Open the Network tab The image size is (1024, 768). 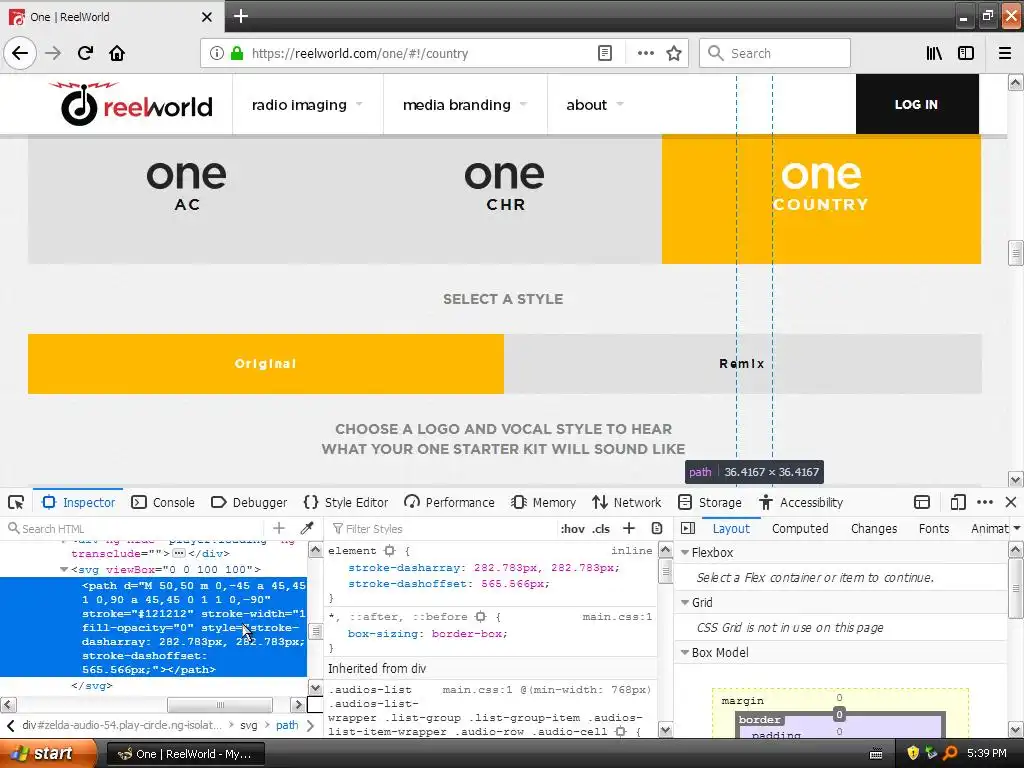[627, 502]
